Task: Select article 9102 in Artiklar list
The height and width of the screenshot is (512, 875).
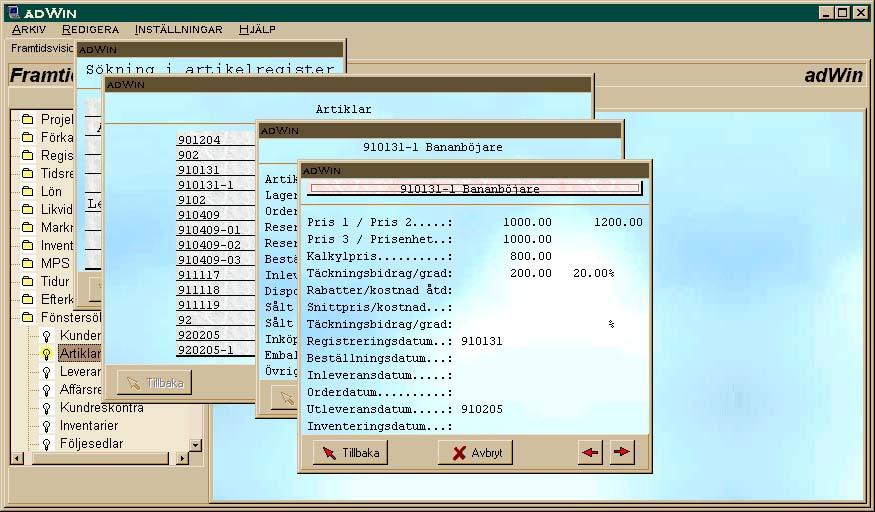Action: coord(215,200)
